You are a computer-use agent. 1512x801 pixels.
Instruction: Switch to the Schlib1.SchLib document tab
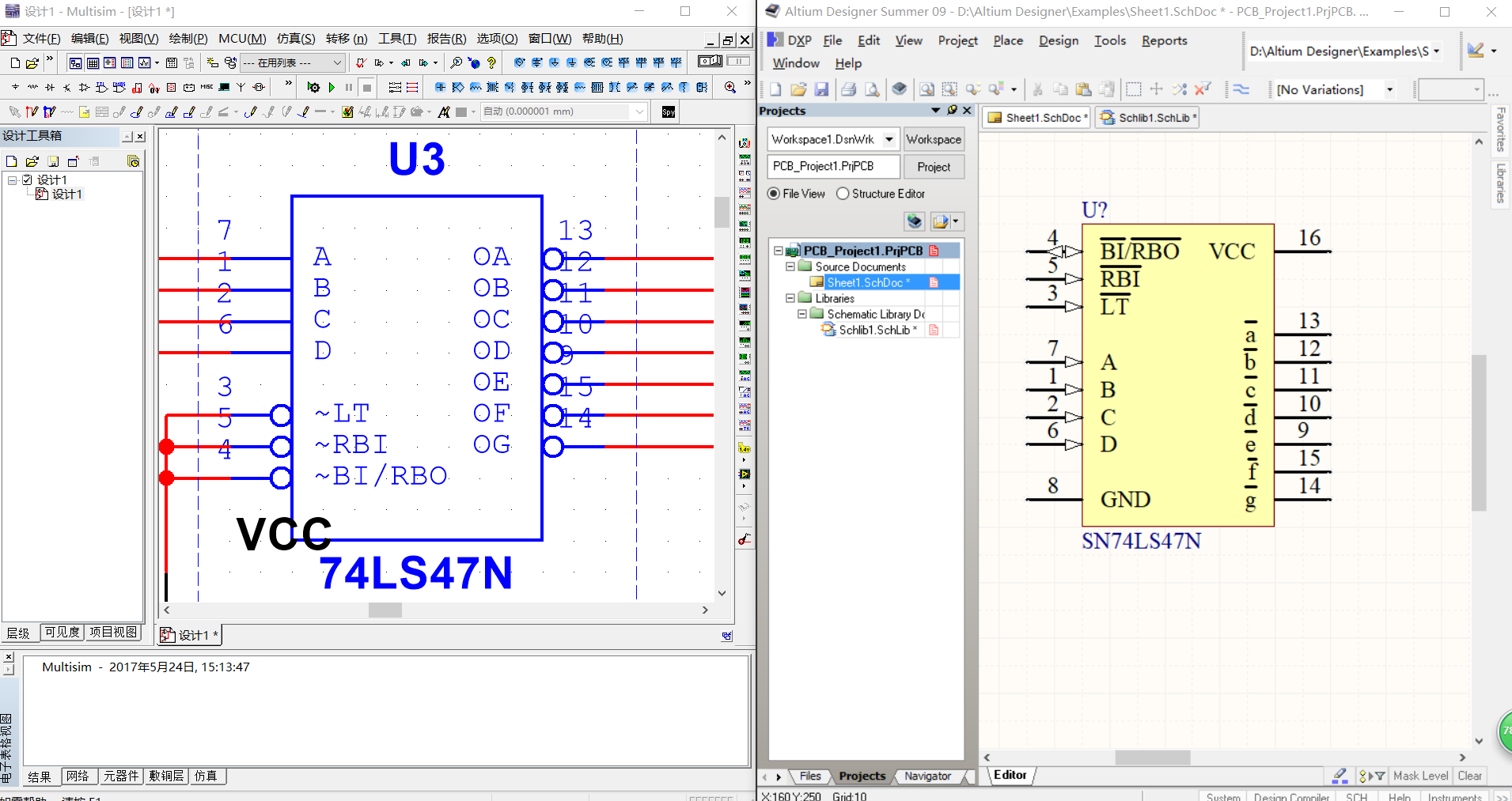[1147, 118]
